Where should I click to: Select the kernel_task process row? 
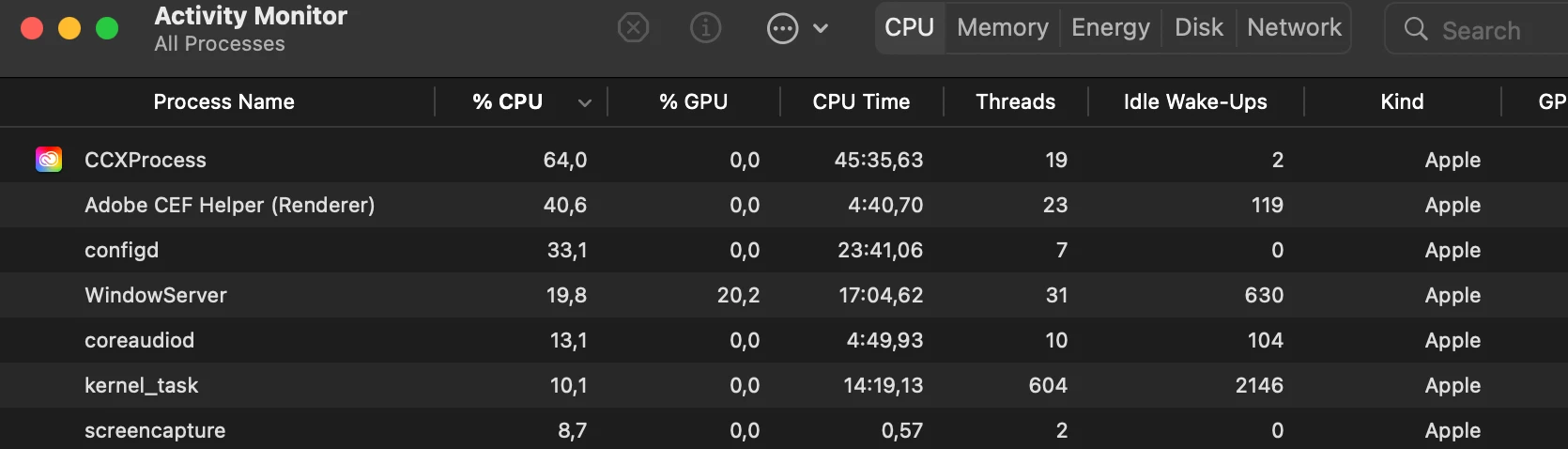[784, 385]
